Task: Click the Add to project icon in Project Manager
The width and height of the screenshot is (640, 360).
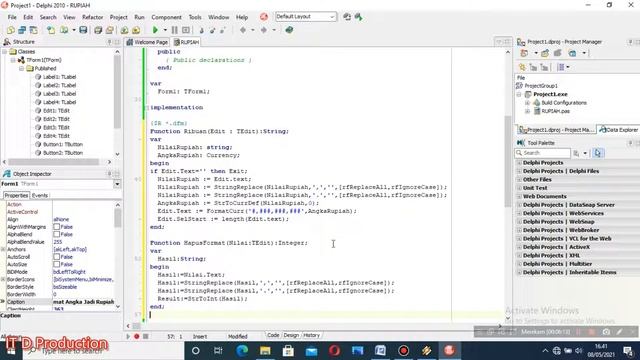Action: pyautogui.click(x=545, y=53)
